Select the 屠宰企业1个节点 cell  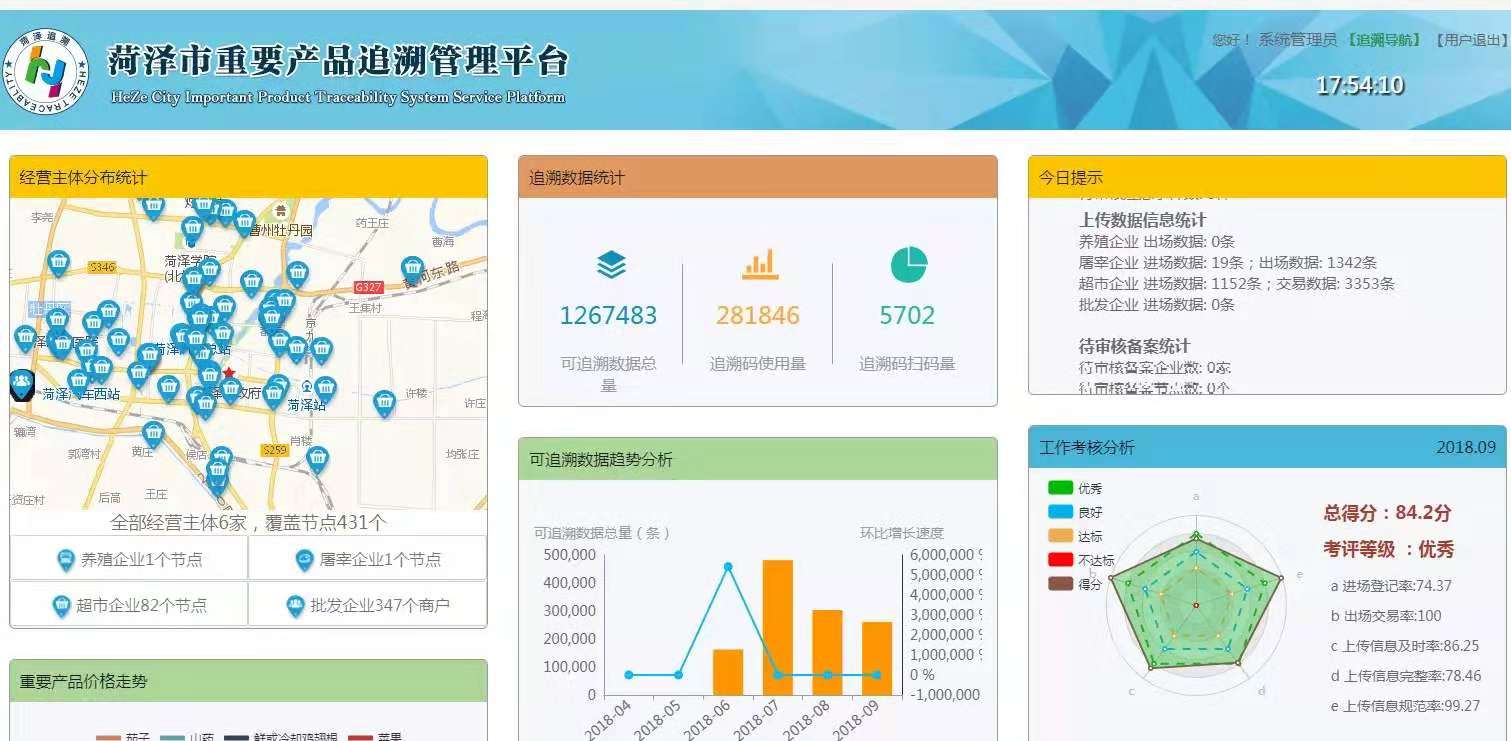pos(367,559)
